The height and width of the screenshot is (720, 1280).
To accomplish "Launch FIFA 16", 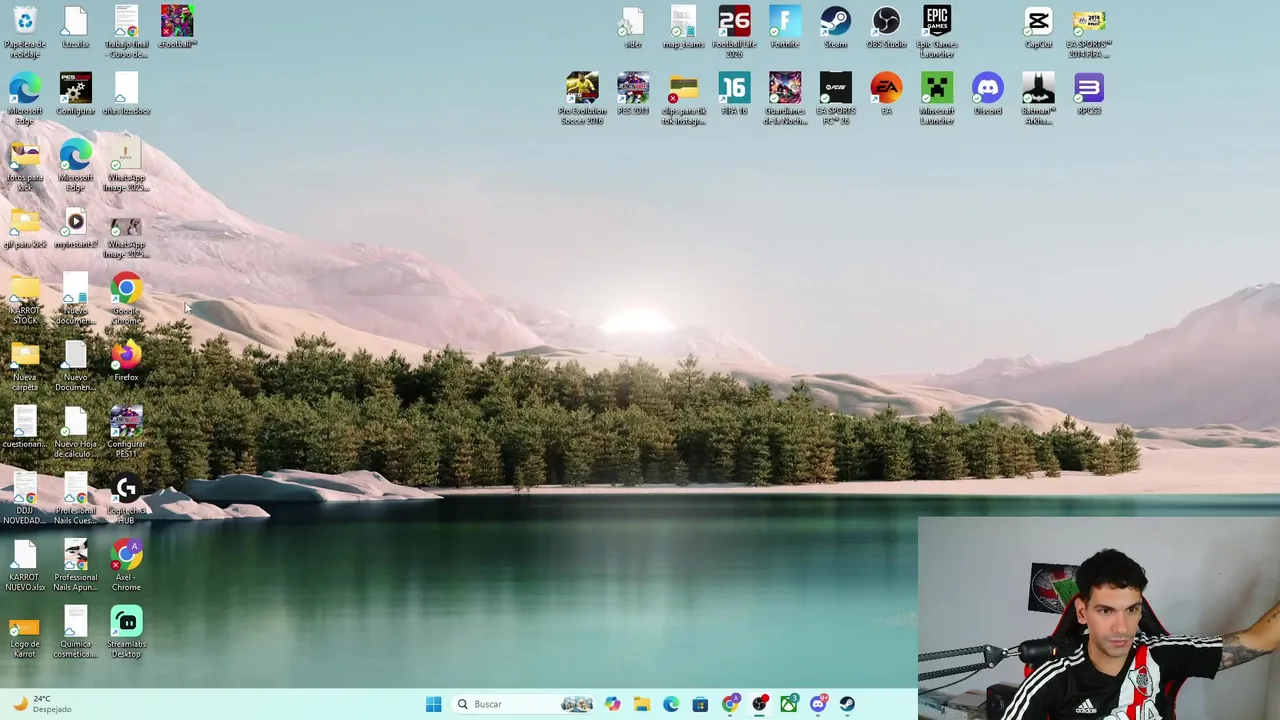I will pos(734,94).
